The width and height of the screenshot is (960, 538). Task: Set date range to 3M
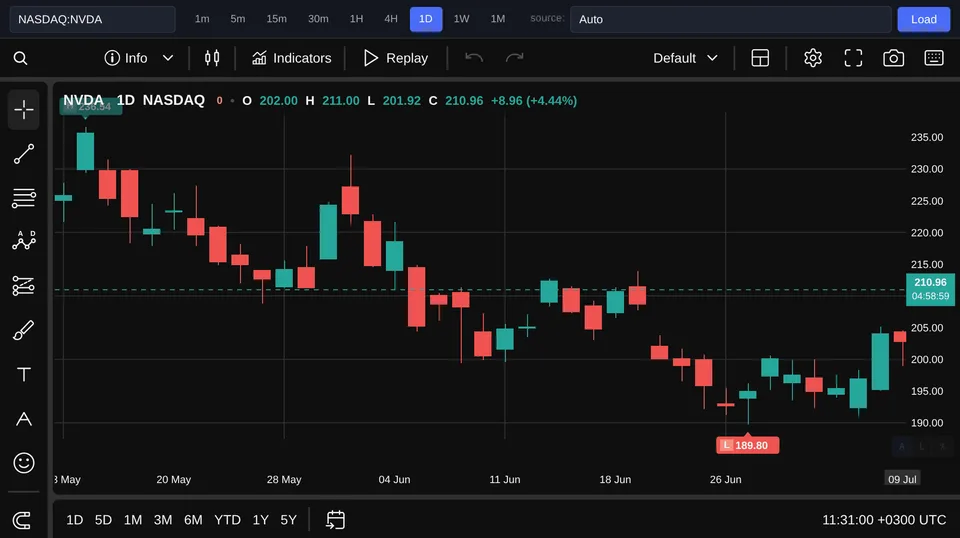[x=163, y=520]
